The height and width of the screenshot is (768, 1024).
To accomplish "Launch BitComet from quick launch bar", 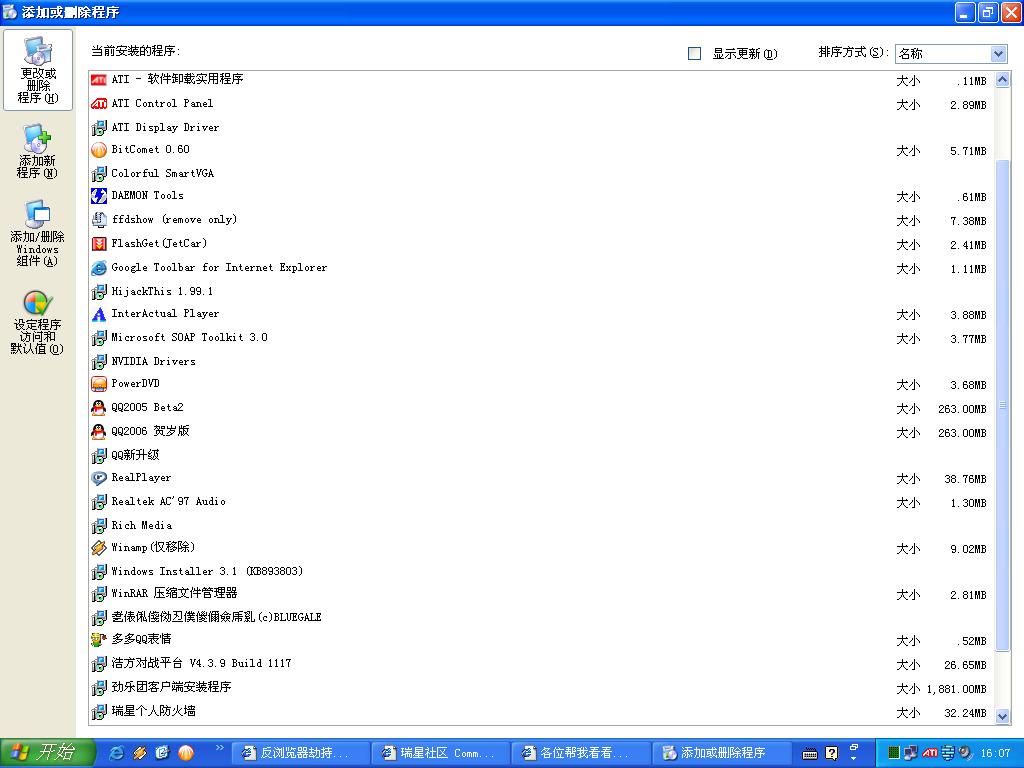I will point(186,753).
